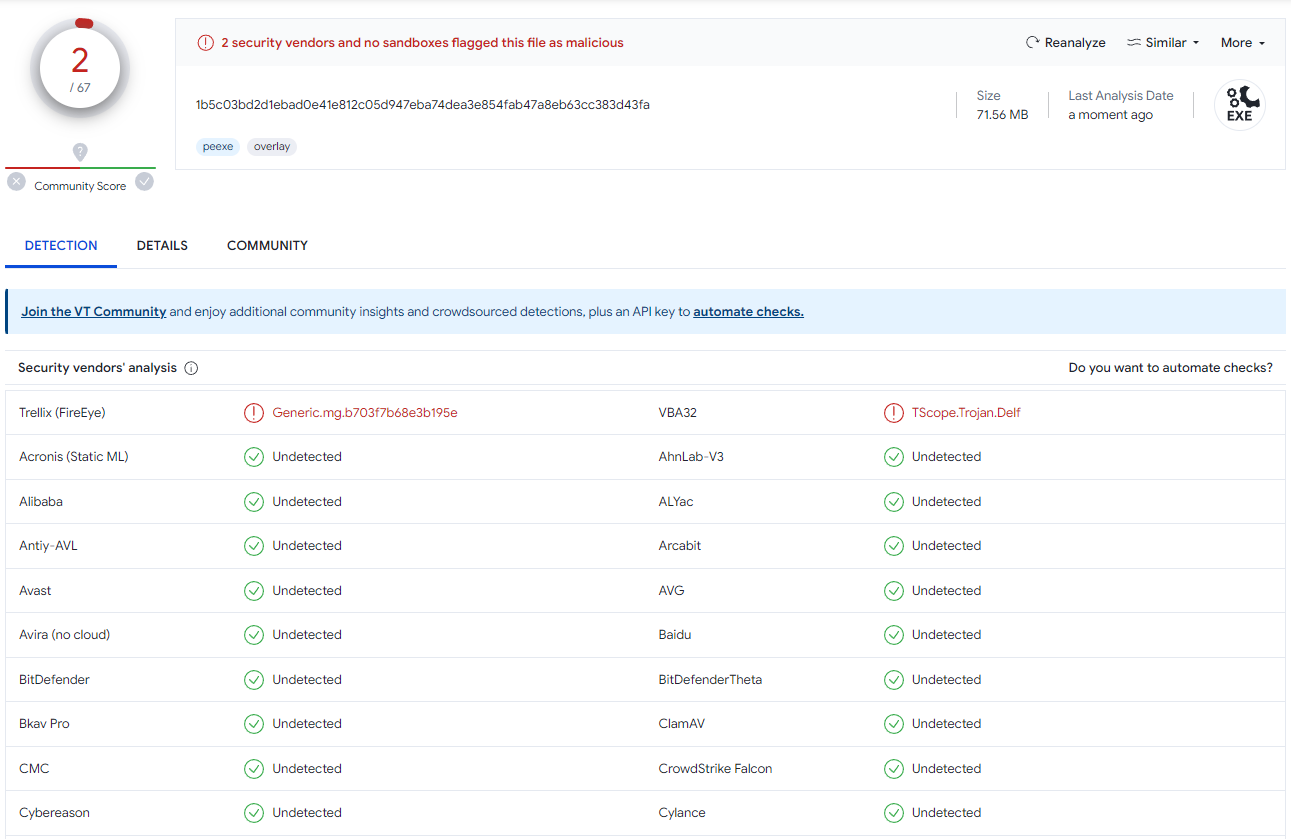
Task: Click Generic.mg.b703f7b68e3b195e detection name
Action: [365, 413]
